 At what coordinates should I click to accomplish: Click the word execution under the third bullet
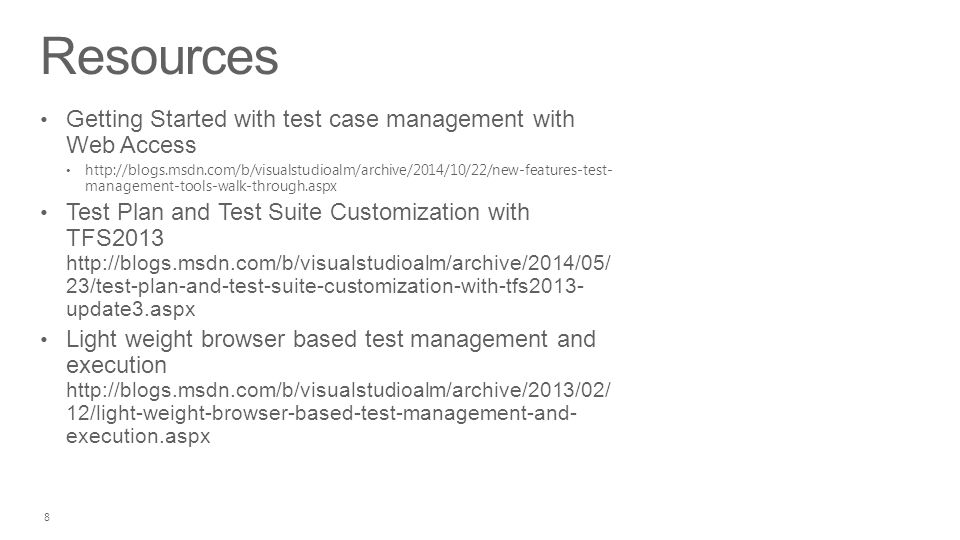(x=116, y=365)
